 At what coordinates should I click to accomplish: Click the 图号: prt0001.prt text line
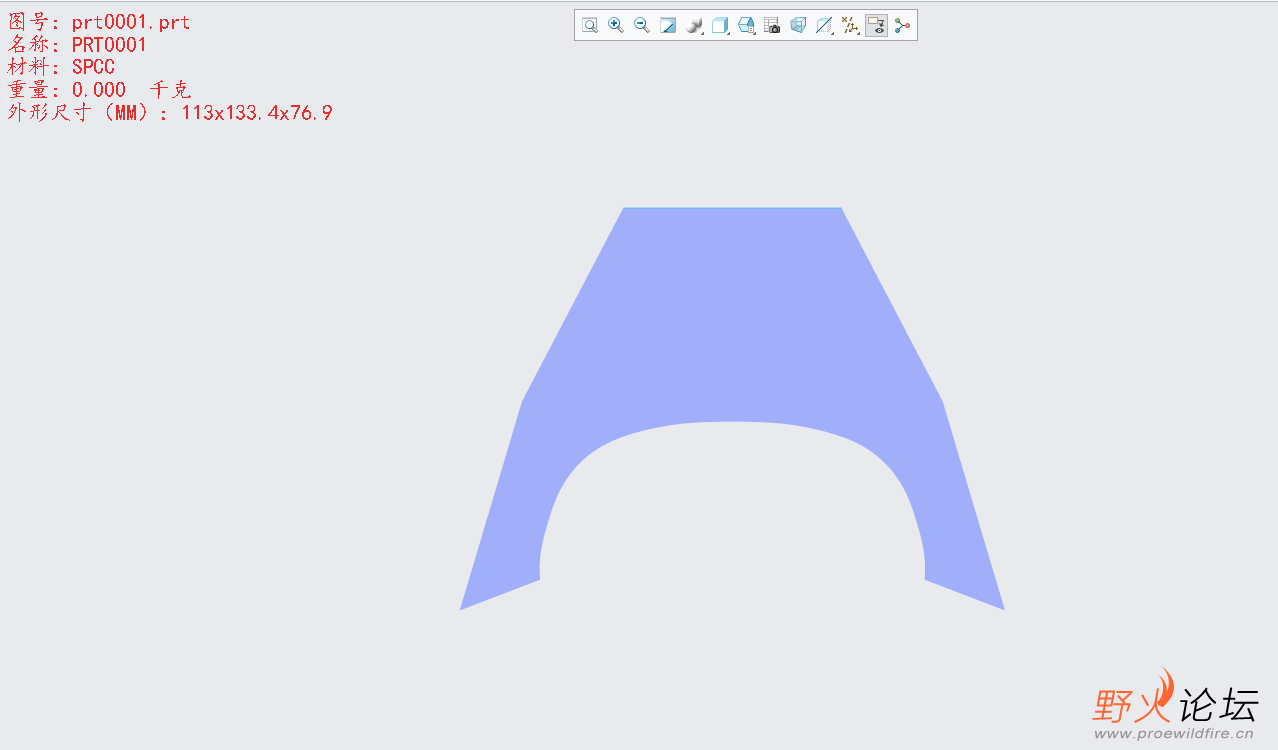99,22
